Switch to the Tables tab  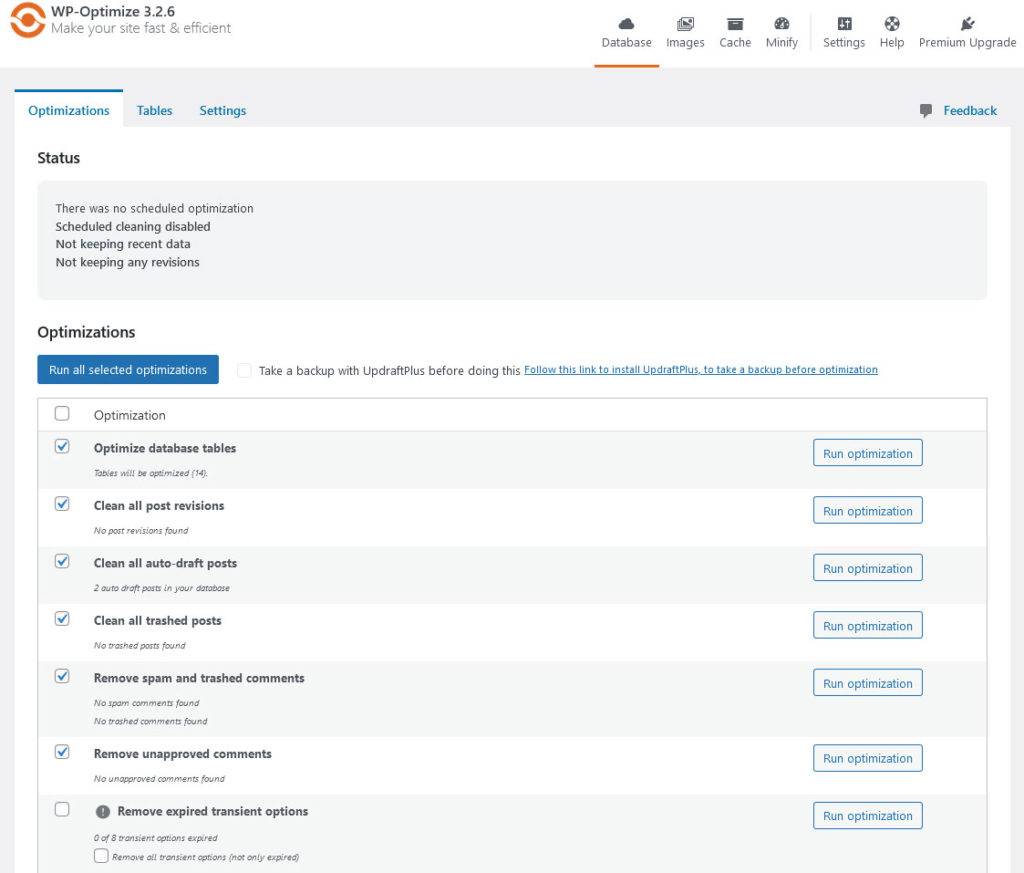154,110
